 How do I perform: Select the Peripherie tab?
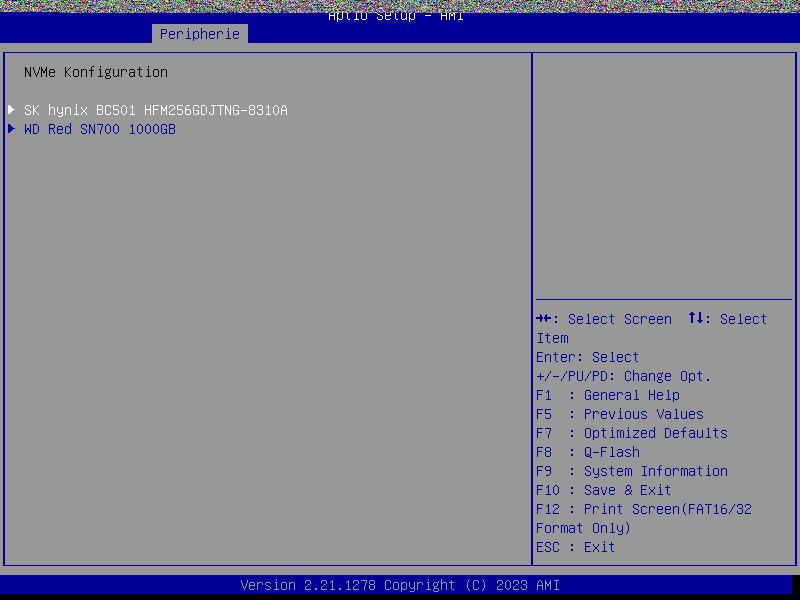click(x=199, y=34)
